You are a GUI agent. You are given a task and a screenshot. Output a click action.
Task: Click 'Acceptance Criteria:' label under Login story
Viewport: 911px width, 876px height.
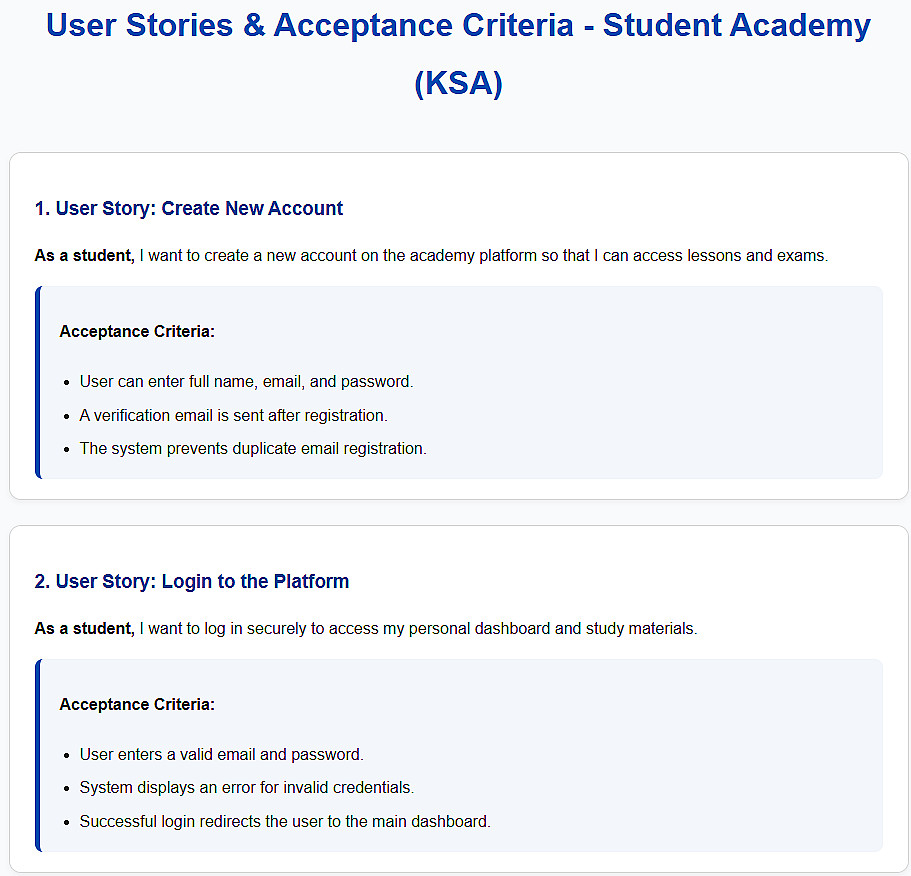[x=137, y=704]
